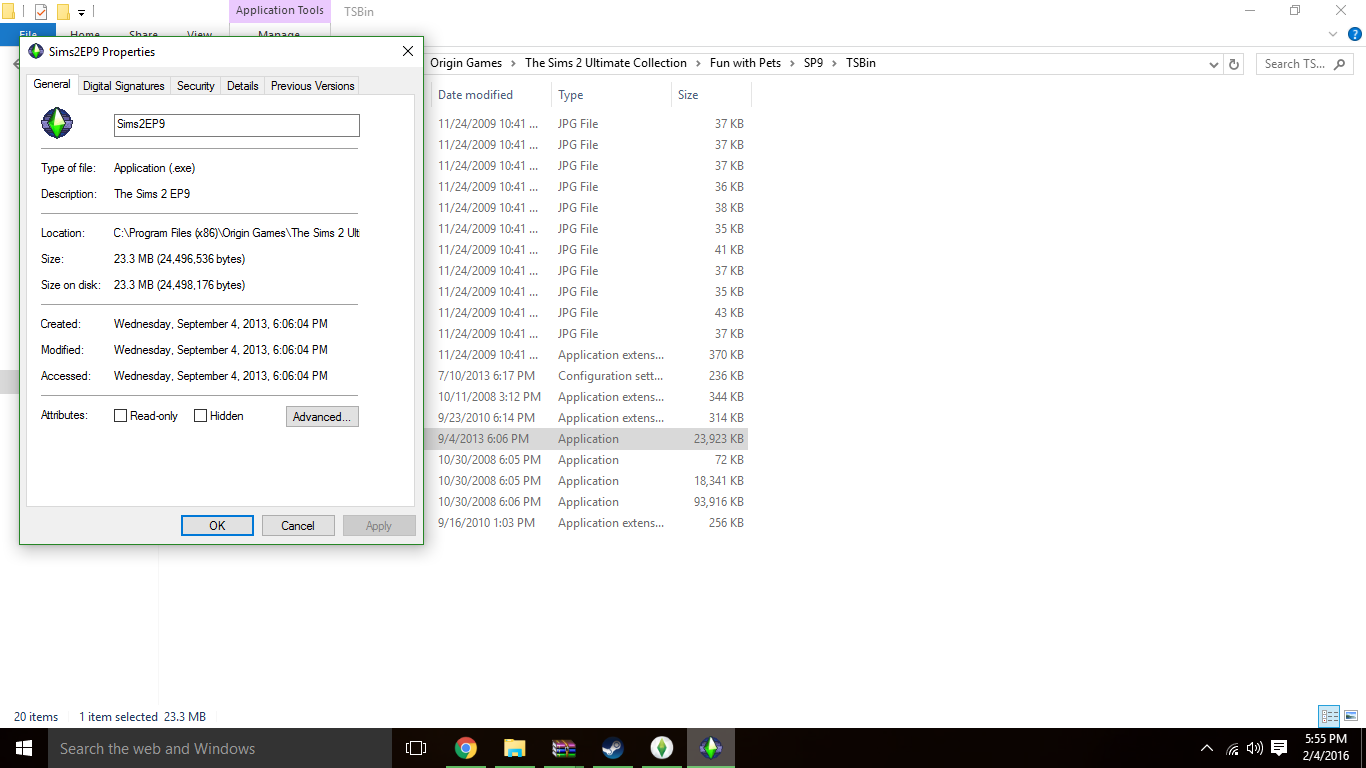
Task: Click the File Explorer taskbar icon
Action: coord(514,748)
